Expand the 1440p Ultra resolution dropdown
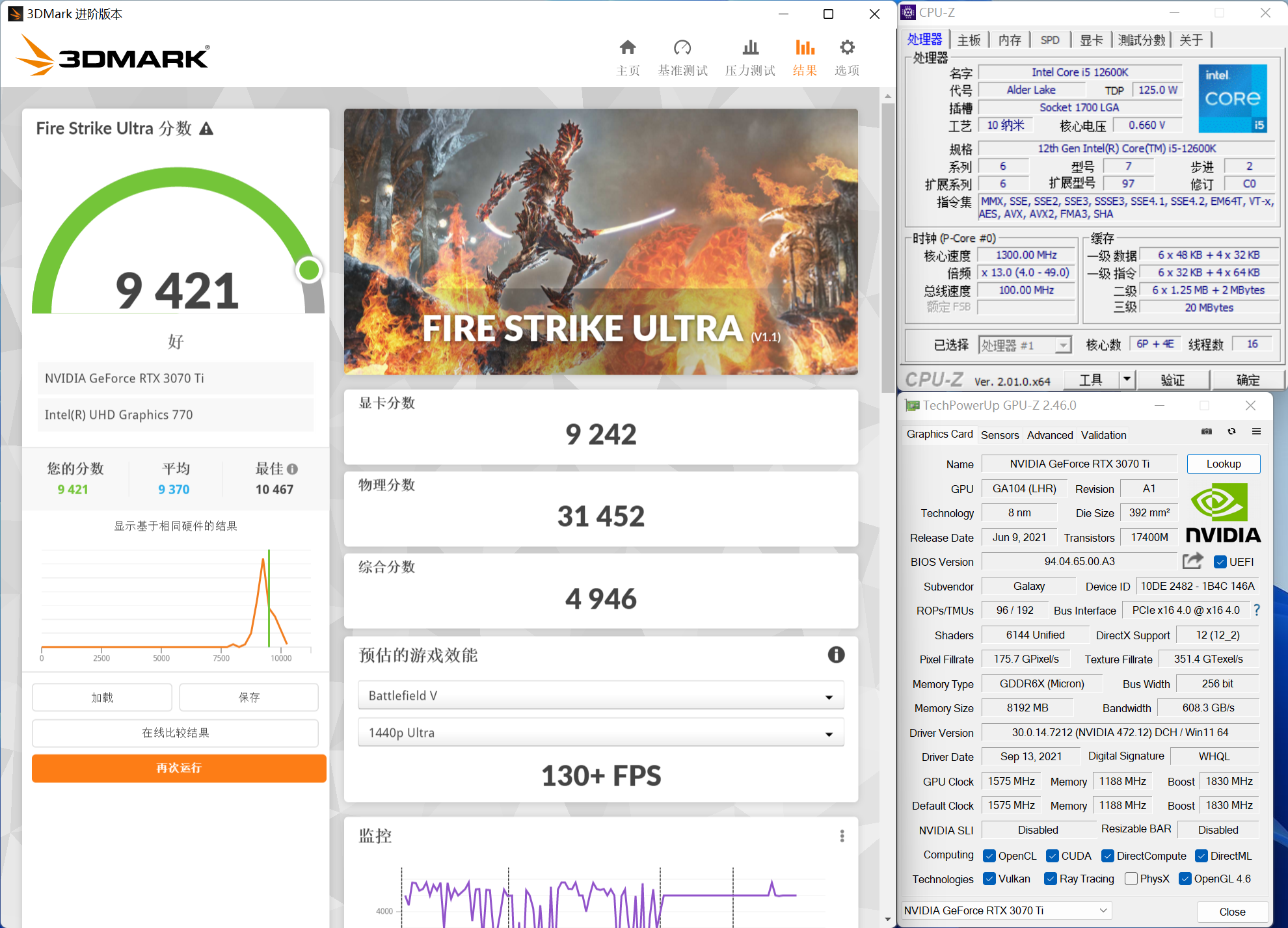This screenshot has height=928, width=1288. click(x=600, y=733)
